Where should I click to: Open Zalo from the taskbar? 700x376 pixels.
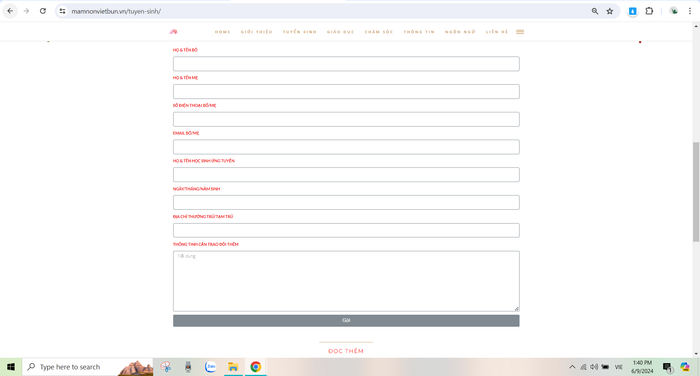(x=210, y=367)
